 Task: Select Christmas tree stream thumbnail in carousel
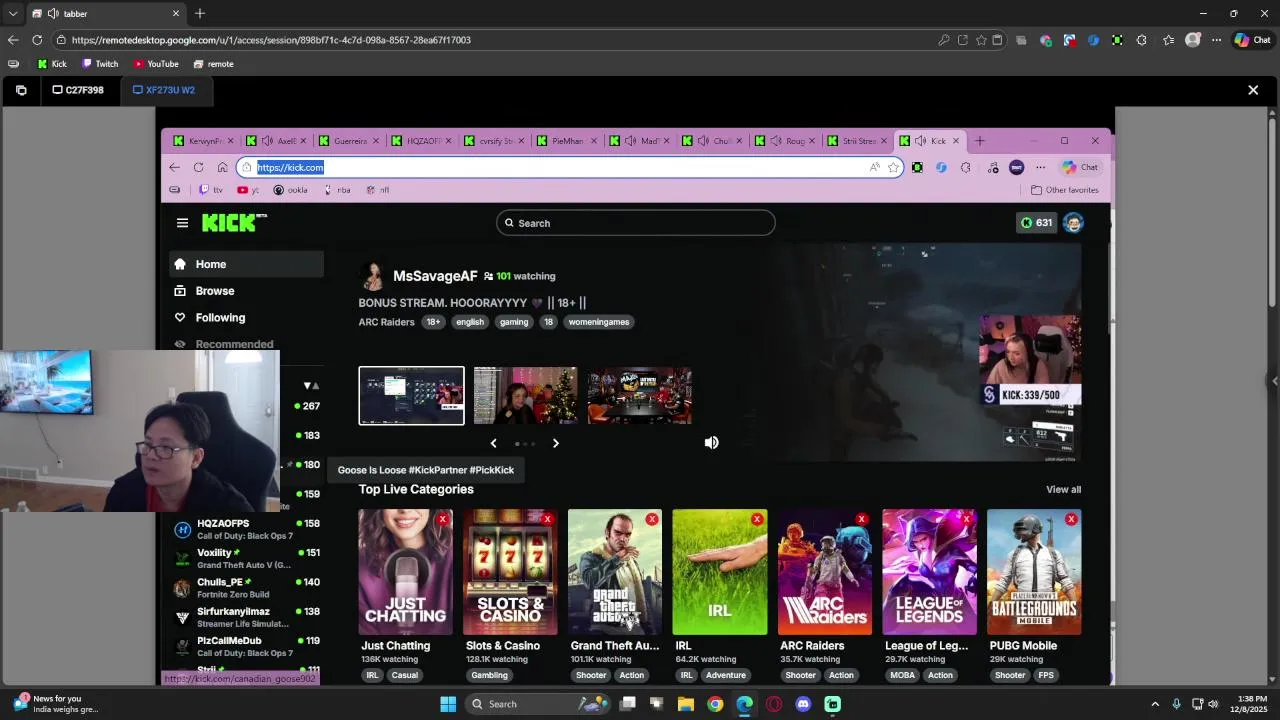[525, 396]
